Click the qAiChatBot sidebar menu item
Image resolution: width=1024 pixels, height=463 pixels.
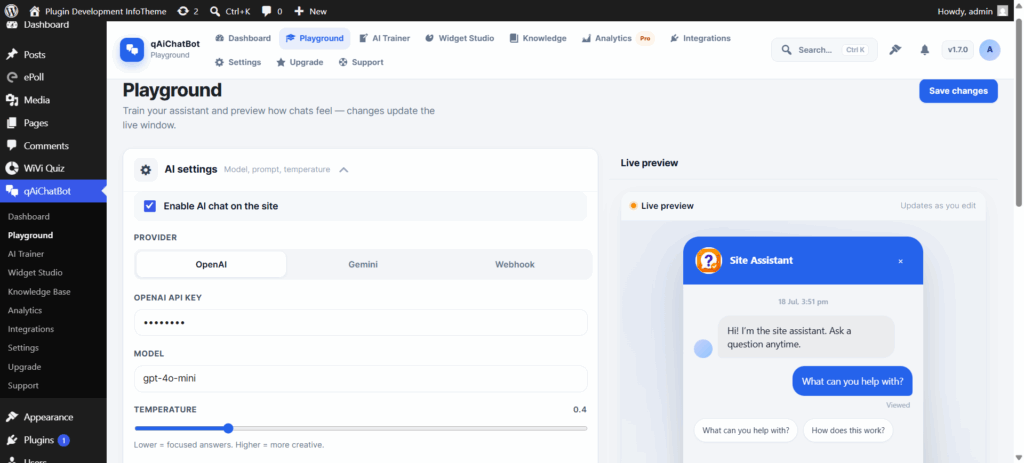(x=54, y=191)
